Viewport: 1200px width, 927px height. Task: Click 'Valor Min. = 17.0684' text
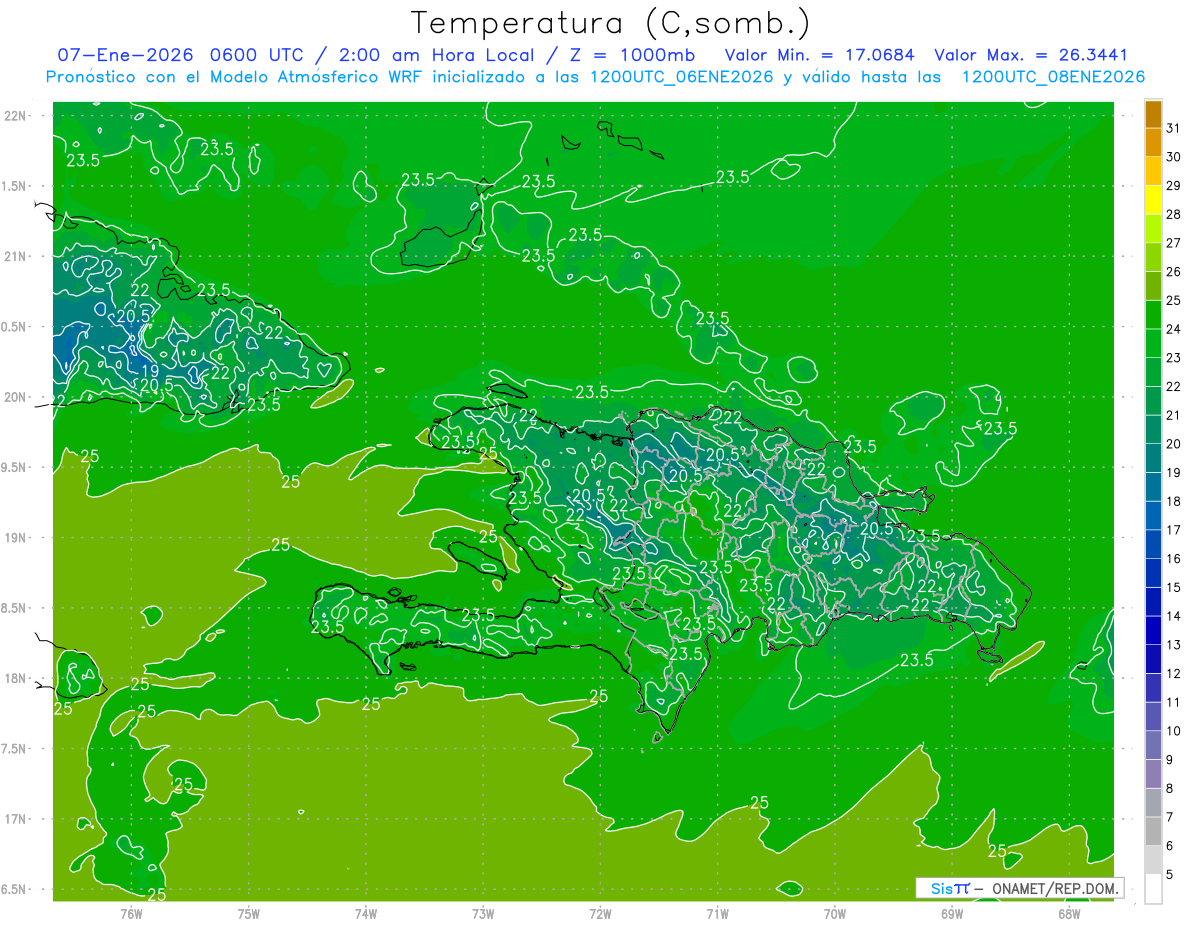pos(820,56)
